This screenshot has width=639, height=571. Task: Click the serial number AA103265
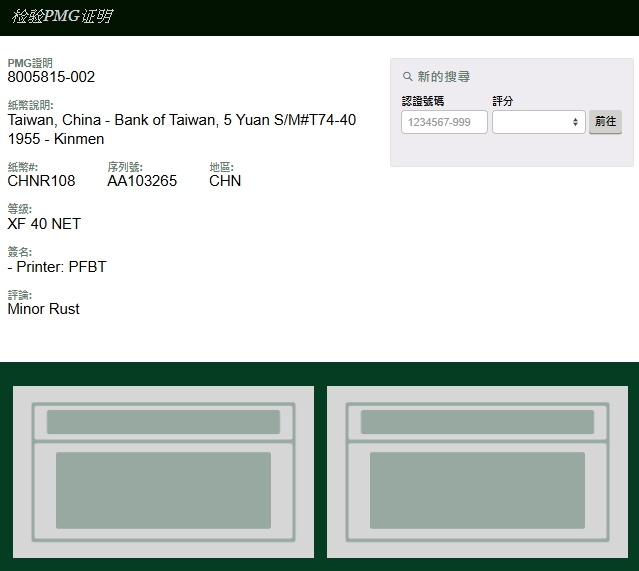pyautogui.click(x=142, y=181)
